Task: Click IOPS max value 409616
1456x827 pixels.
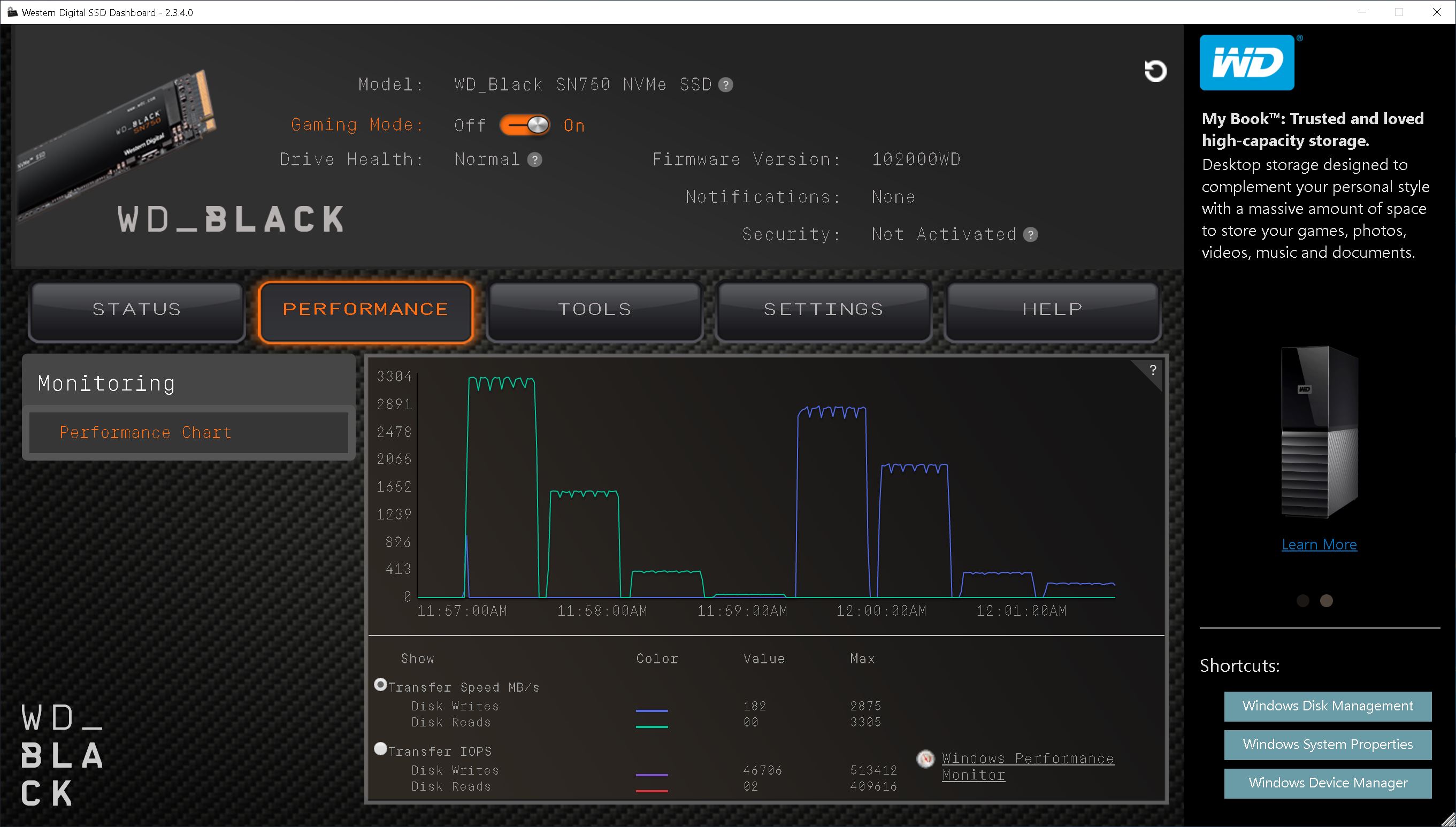Action: click(x=873, y=787)
